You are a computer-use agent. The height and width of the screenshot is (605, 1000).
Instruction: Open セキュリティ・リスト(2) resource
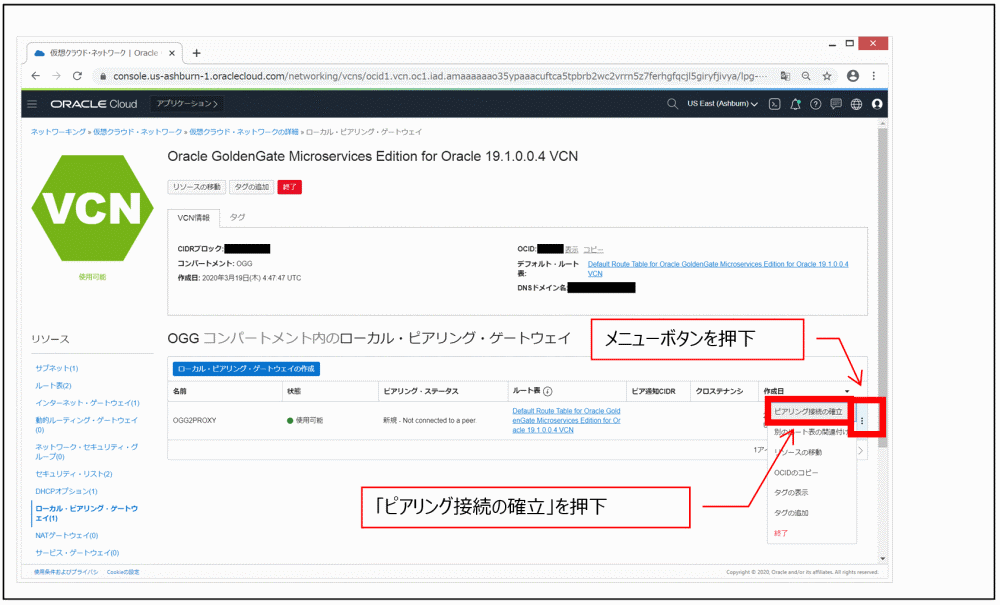click(x=73, y=474)
